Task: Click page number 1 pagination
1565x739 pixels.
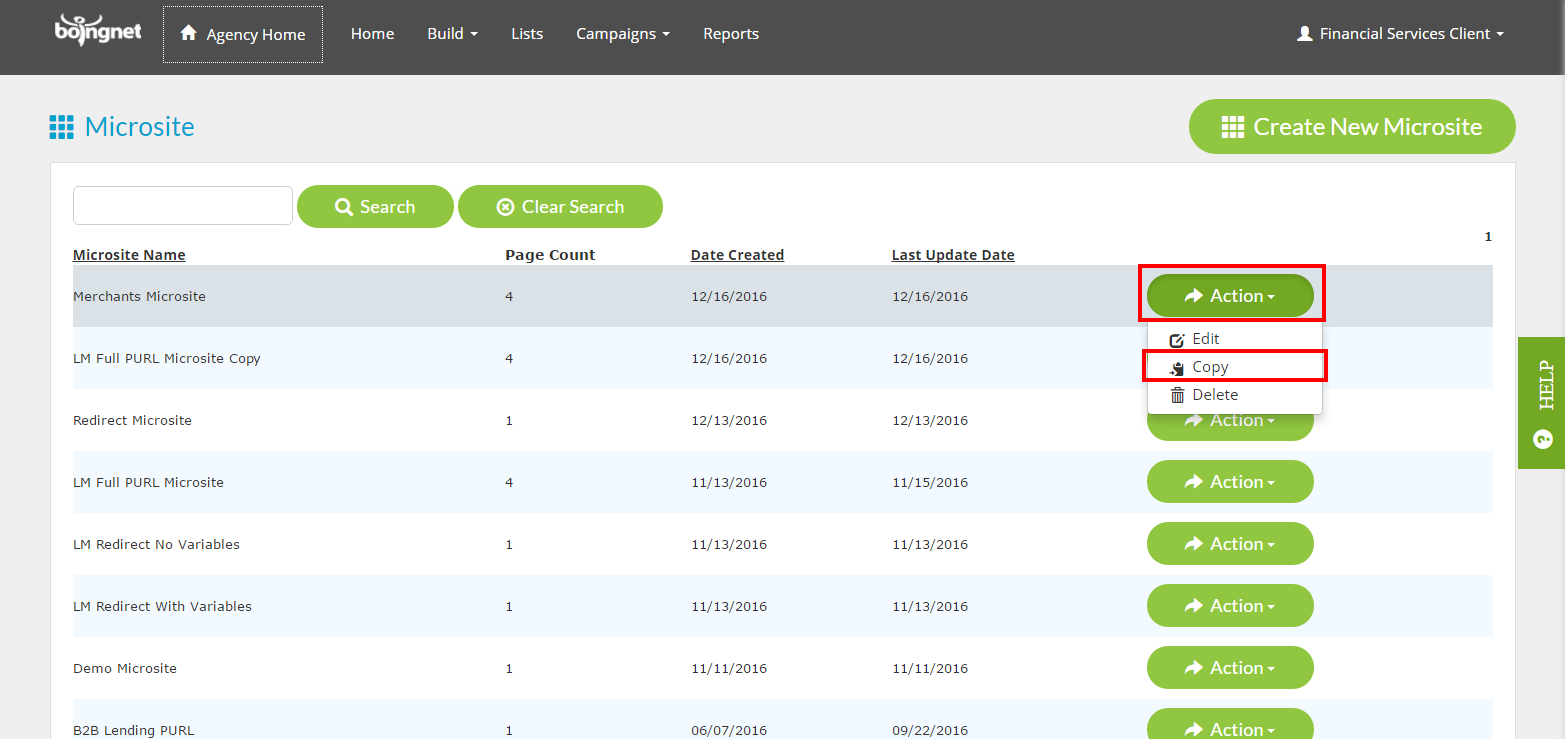Action: [x=1488, y=237]
